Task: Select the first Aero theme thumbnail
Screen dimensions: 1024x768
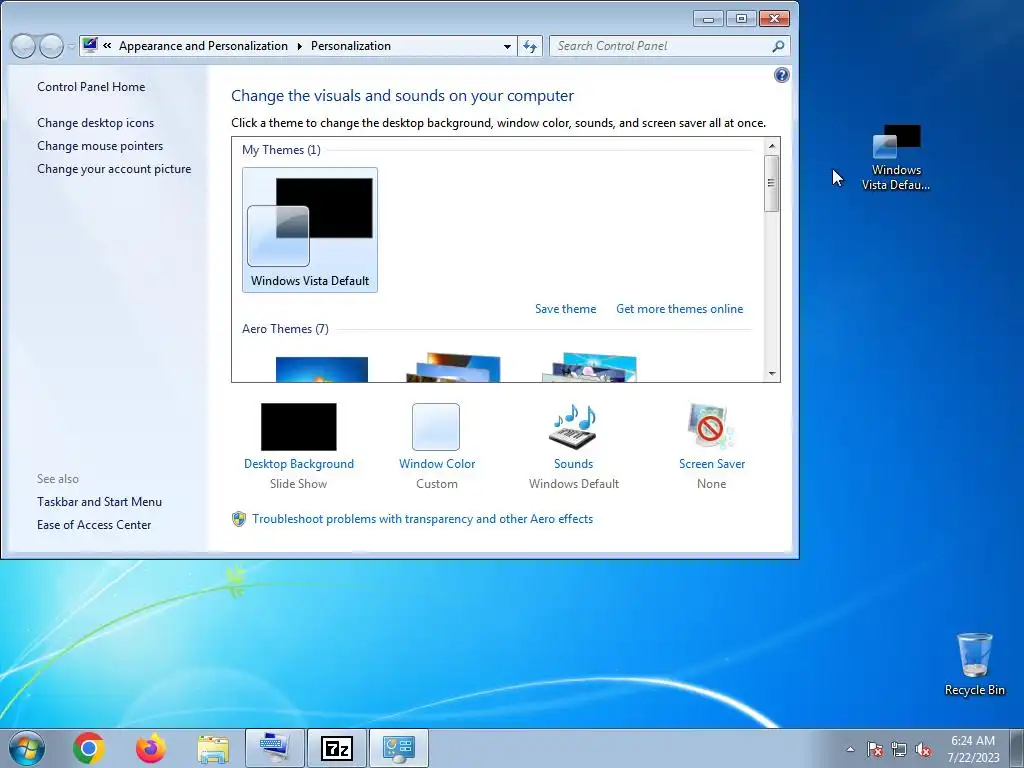Action: pos(321,369)
